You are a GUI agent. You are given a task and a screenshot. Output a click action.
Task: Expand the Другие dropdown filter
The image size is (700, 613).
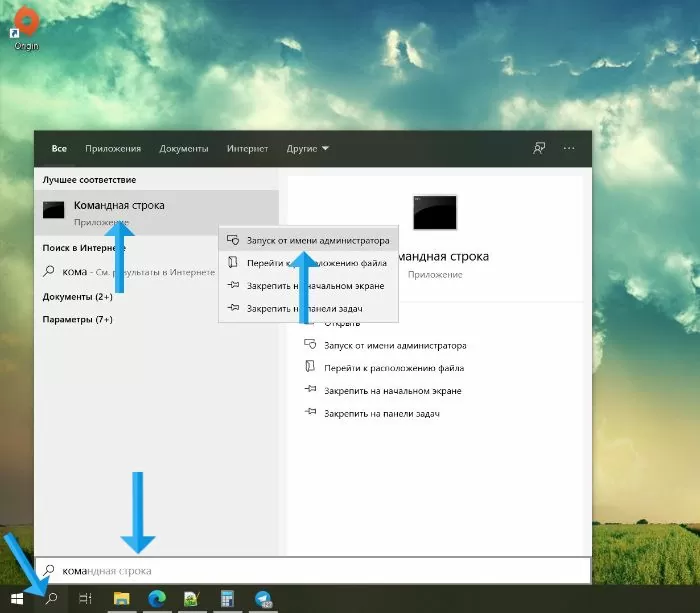(x=307, y=149)
